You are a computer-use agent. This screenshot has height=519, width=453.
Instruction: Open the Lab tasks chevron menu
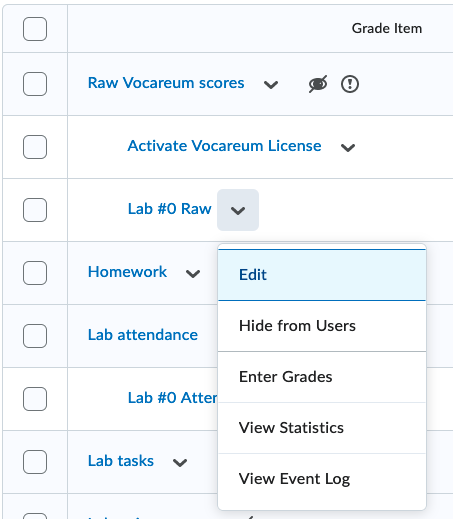(180, 462)
